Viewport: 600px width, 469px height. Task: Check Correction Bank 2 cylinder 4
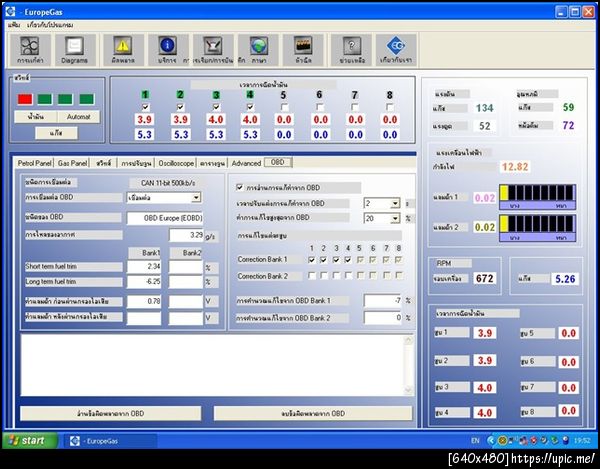(x=348, y=275)
